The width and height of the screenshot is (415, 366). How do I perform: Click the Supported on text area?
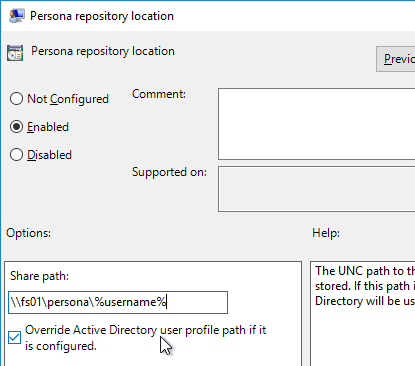(317, 189)
